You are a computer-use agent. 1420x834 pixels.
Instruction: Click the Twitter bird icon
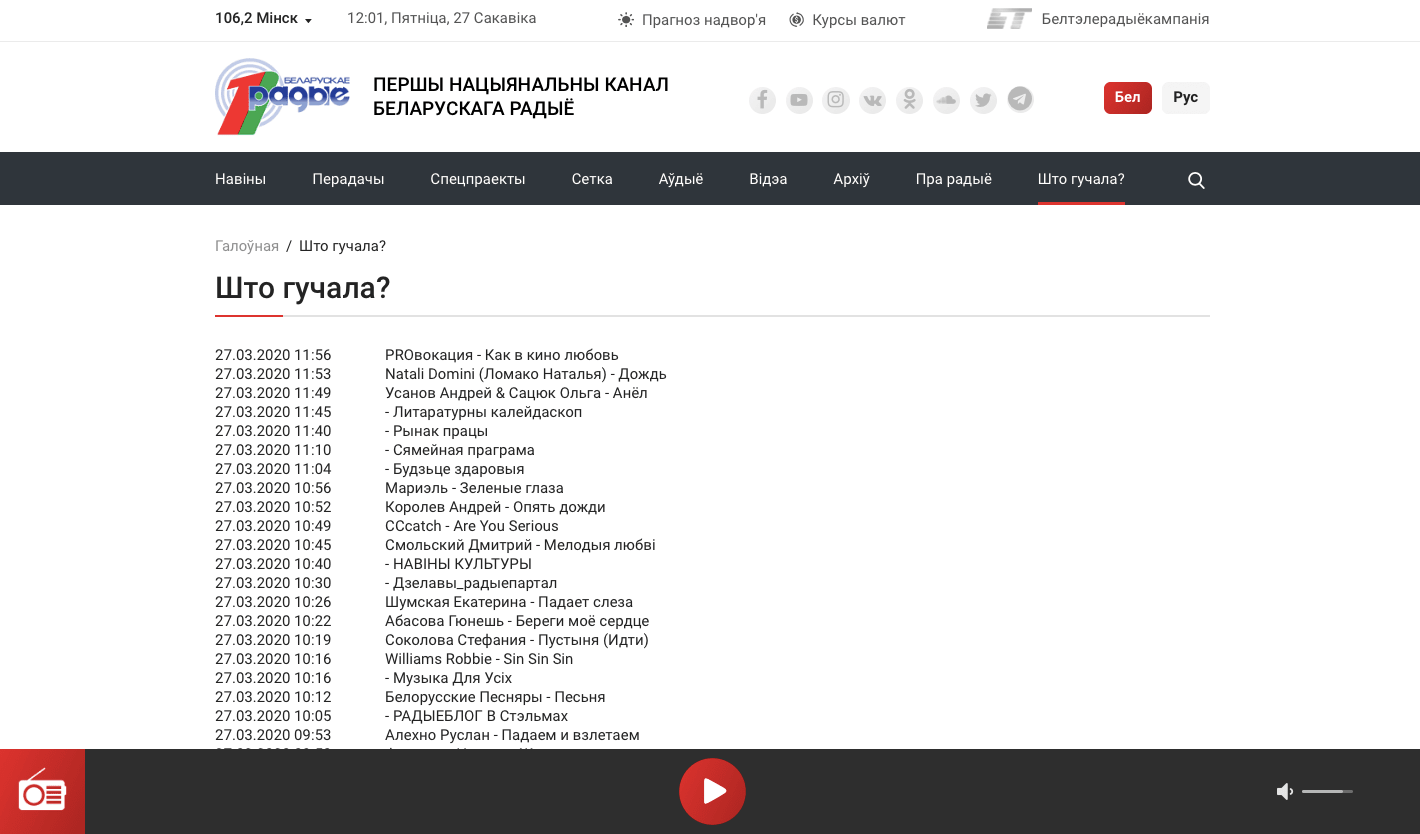point(983,100)
